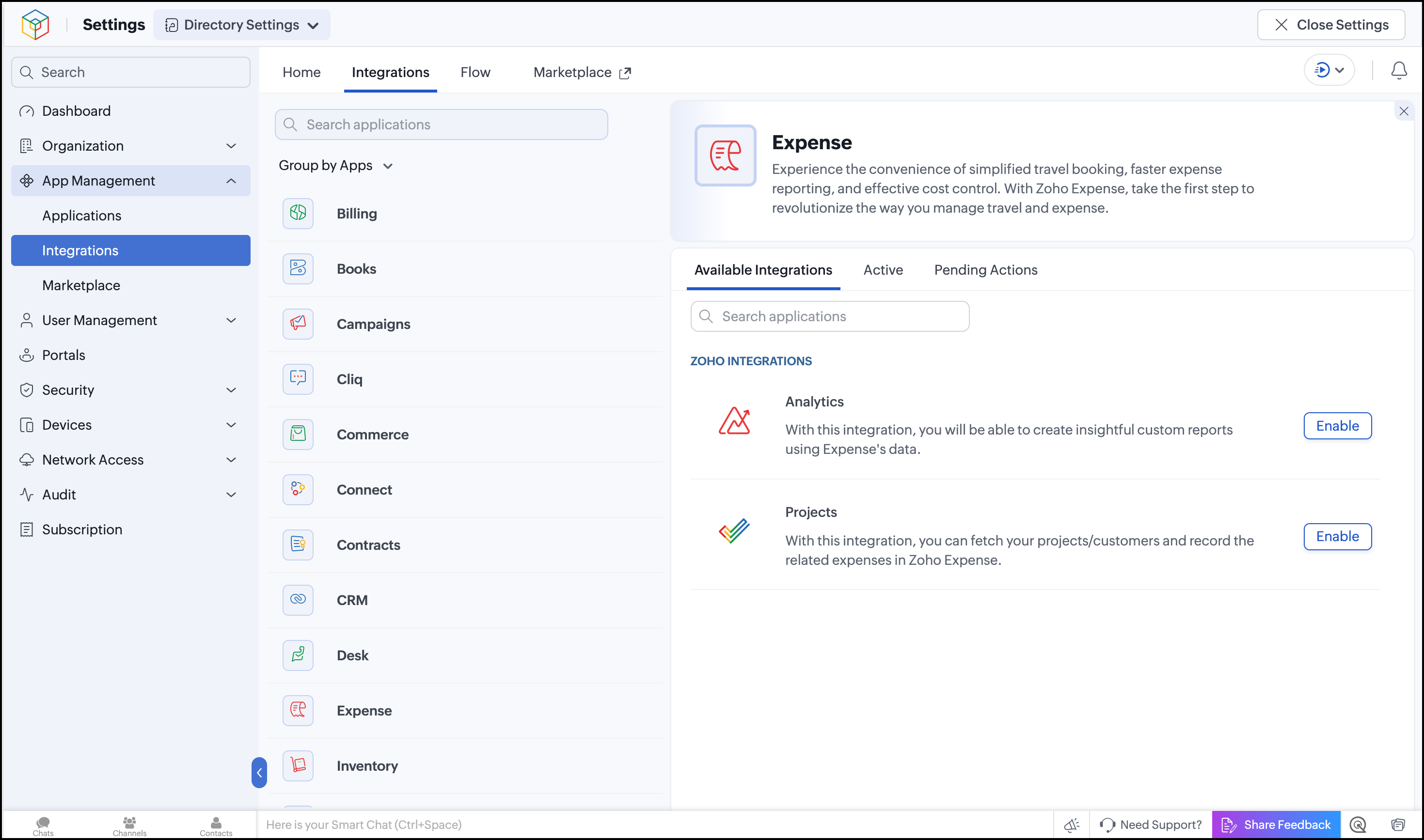Open Contacts in the bottom bar

(x=216, y=826)
